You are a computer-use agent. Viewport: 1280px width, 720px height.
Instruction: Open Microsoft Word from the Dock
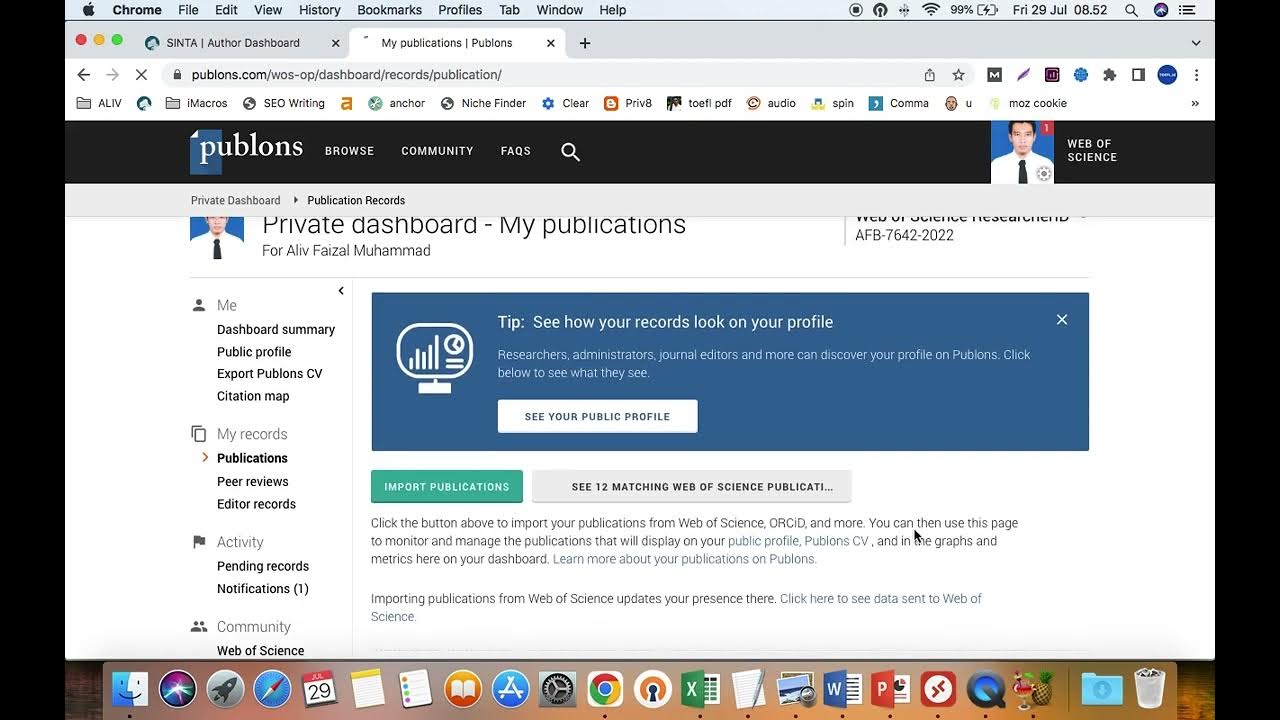[843, 689]
